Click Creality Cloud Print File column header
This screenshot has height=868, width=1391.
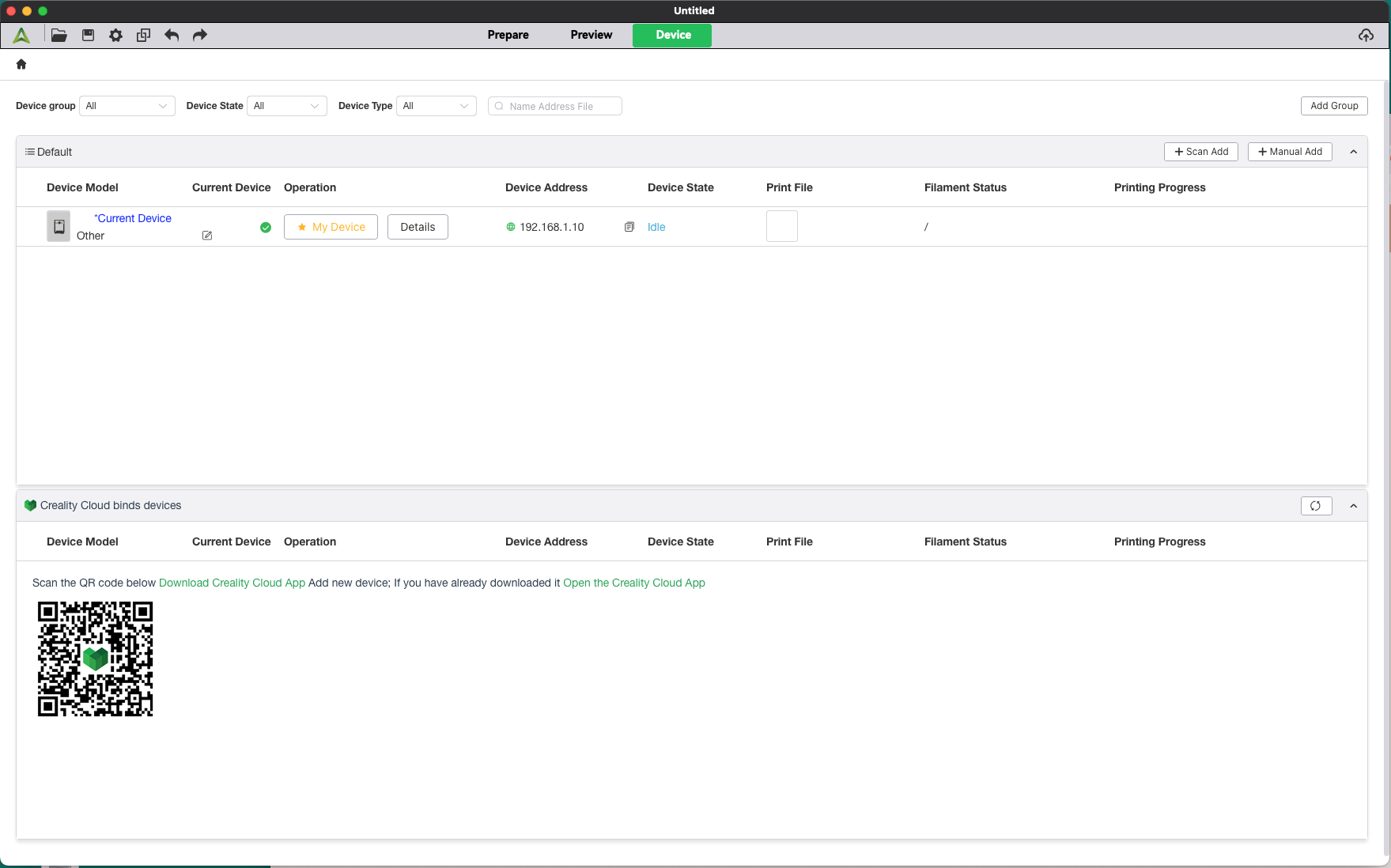point(789,542)
